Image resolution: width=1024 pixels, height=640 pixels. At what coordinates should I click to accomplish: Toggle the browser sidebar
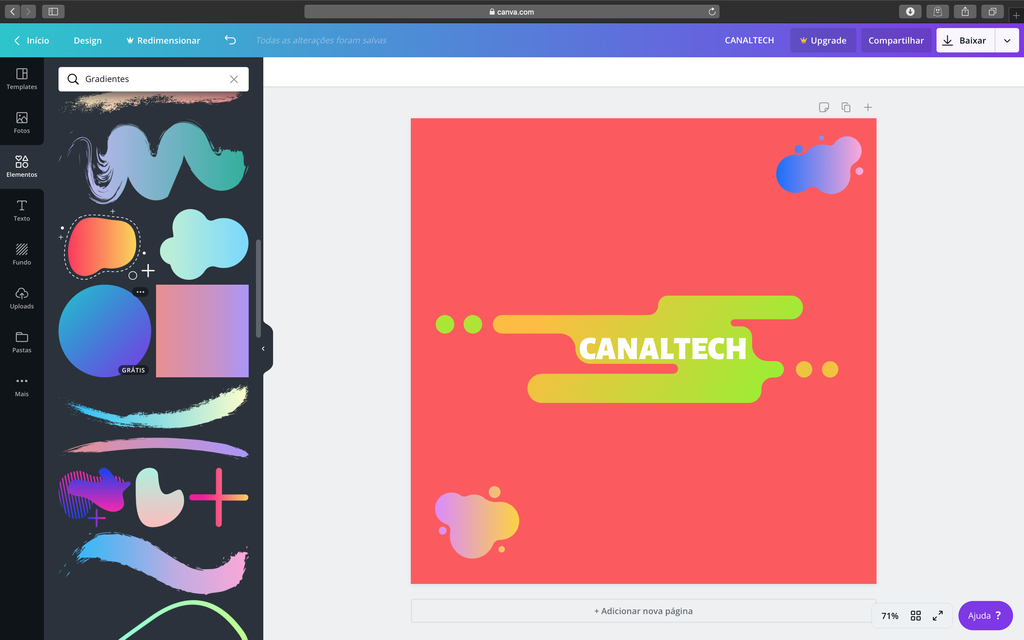pyautogui.click(x=54, y=11)
